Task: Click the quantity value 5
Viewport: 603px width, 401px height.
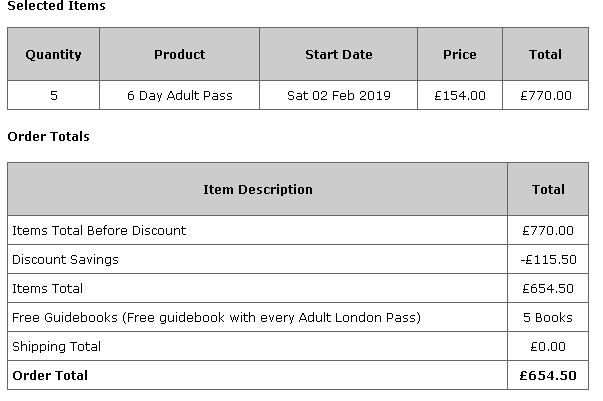Action: click(x=53, y=96)
